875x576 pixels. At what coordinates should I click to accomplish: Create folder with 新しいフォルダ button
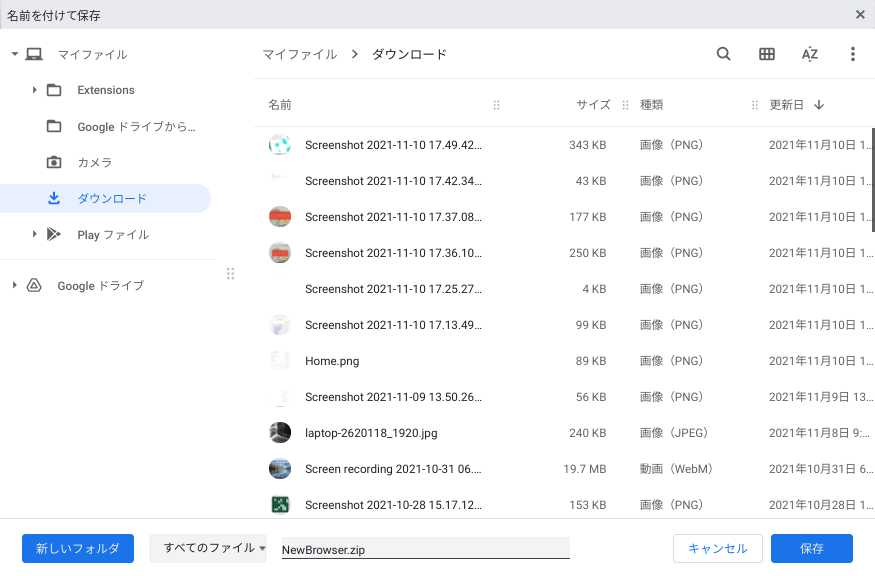tap(78, 548)
